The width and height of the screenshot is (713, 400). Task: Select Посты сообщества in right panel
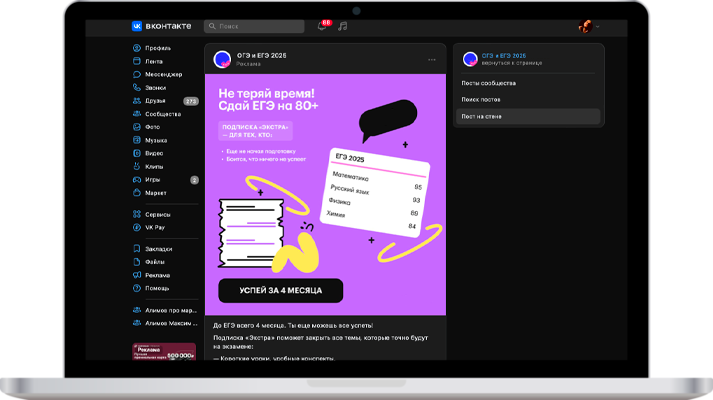tap(528, 83)
